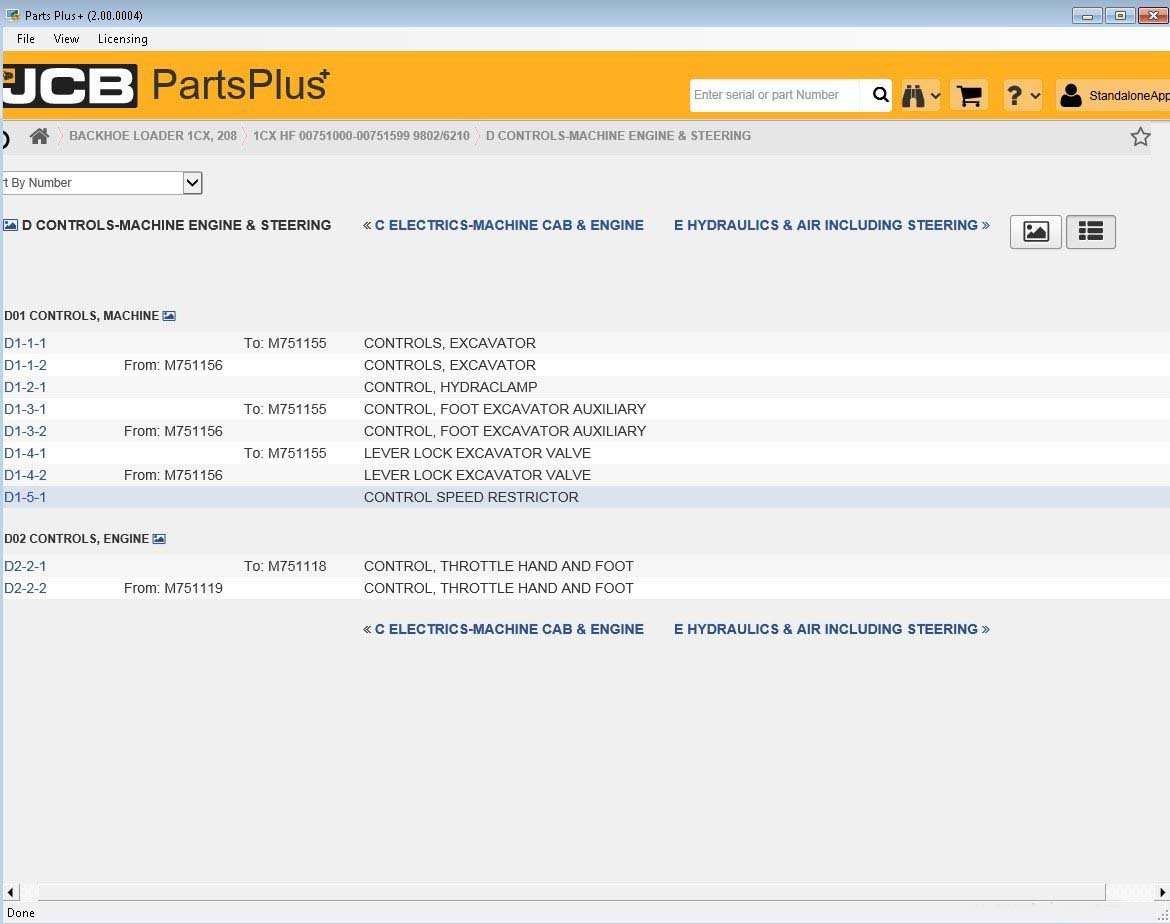Screen dimensions: 1170x924
Task: Click the home icon in breadcrumb
Action: (x=40, y=136)
